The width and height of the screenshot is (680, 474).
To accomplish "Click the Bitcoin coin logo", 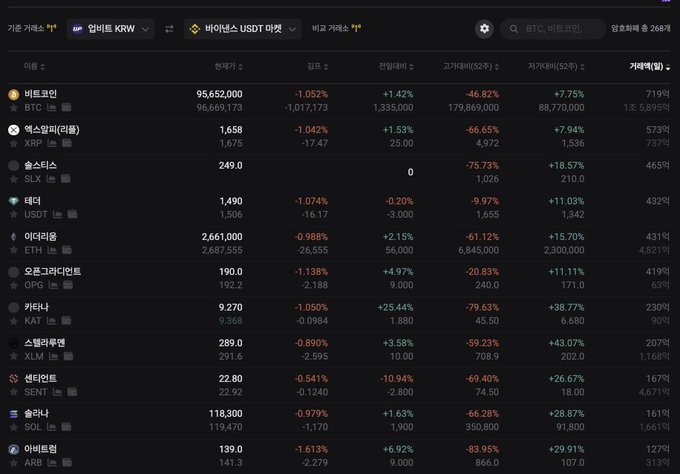I will [14, 94].
